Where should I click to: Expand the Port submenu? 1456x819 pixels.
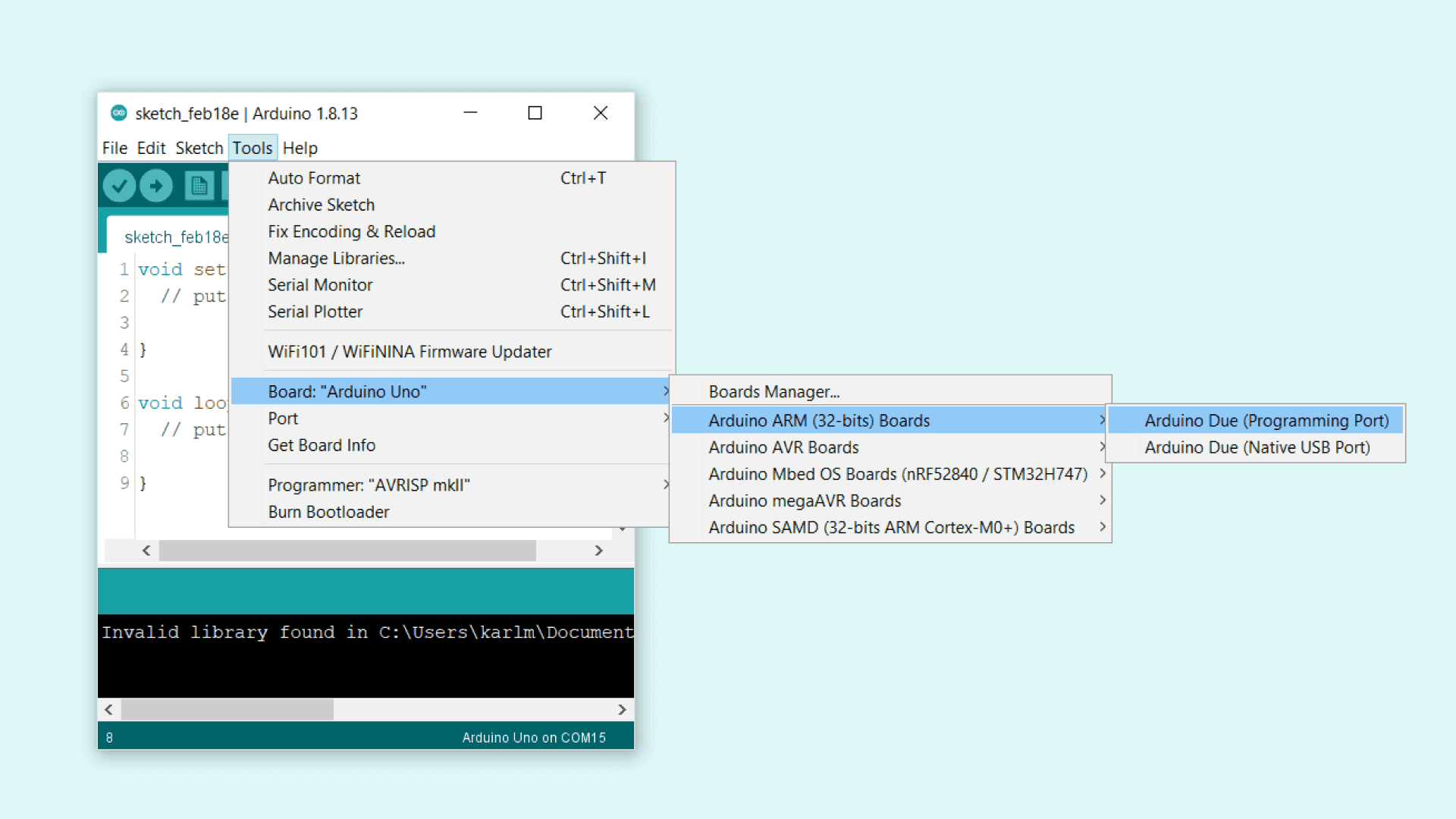tap(284, 419)
